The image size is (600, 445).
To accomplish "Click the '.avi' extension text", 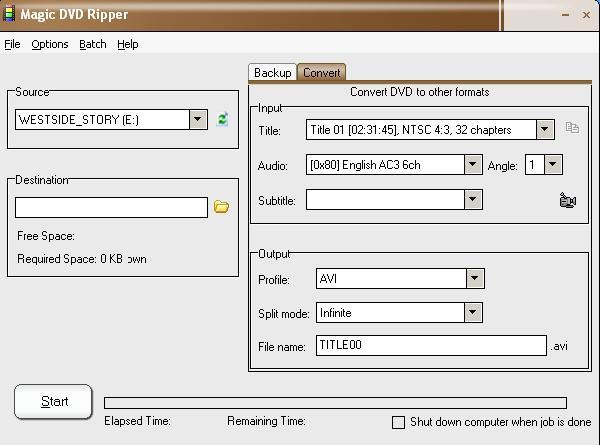I will (559, 346).
